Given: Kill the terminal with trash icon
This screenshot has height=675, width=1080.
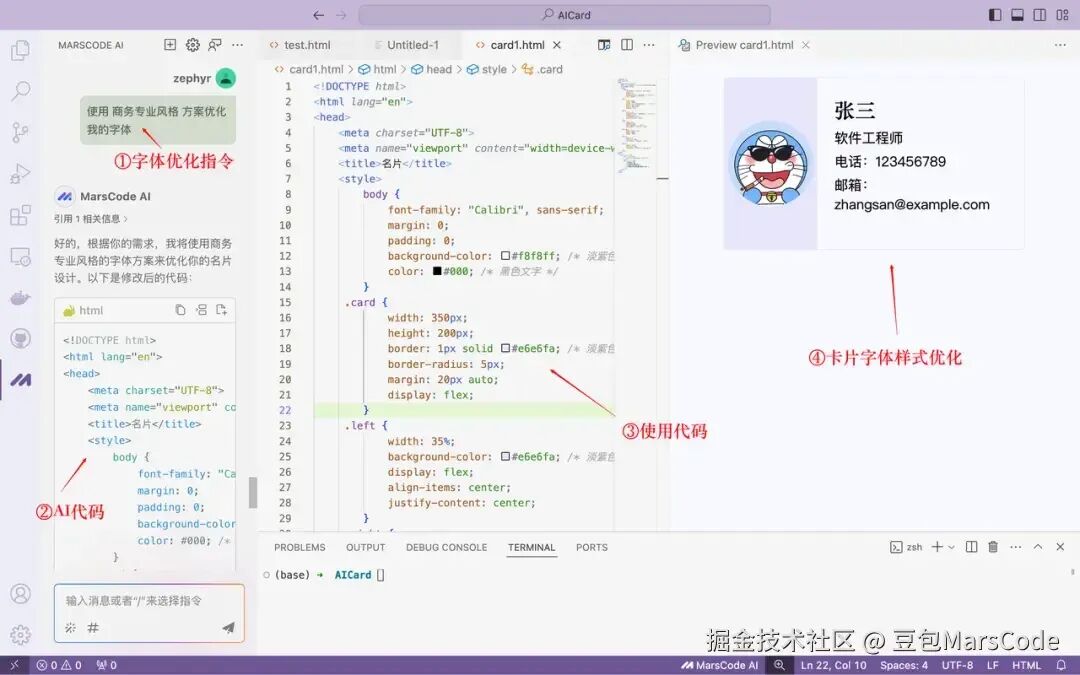Looking at the screenshot, I should coord(993,547).
